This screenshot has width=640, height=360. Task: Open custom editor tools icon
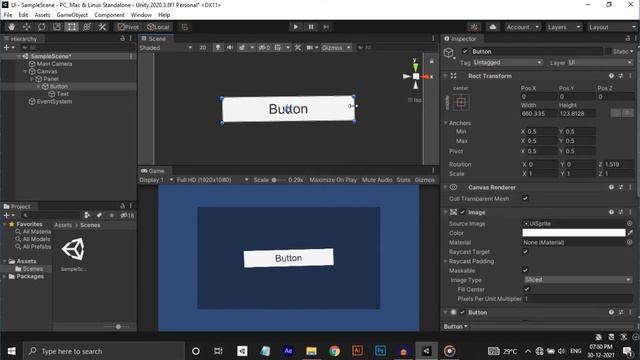[102, 27]
